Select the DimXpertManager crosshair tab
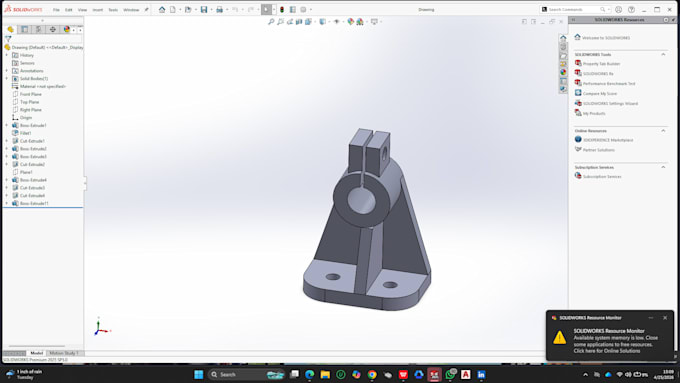Viewport: 680px width, 383px height. coord(52,29)
